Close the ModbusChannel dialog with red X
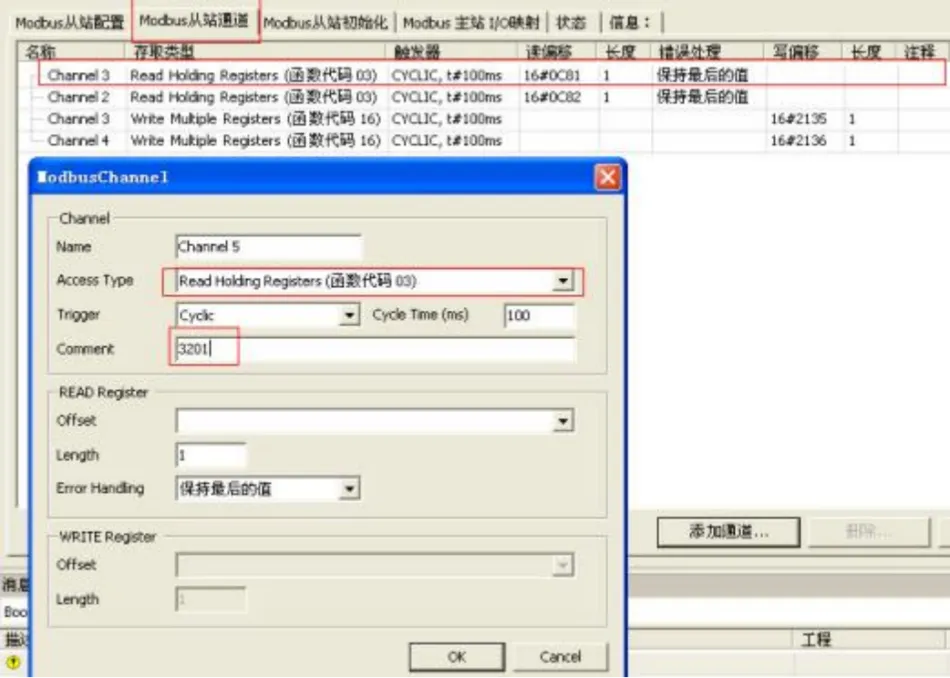 (x=607, y=178)
